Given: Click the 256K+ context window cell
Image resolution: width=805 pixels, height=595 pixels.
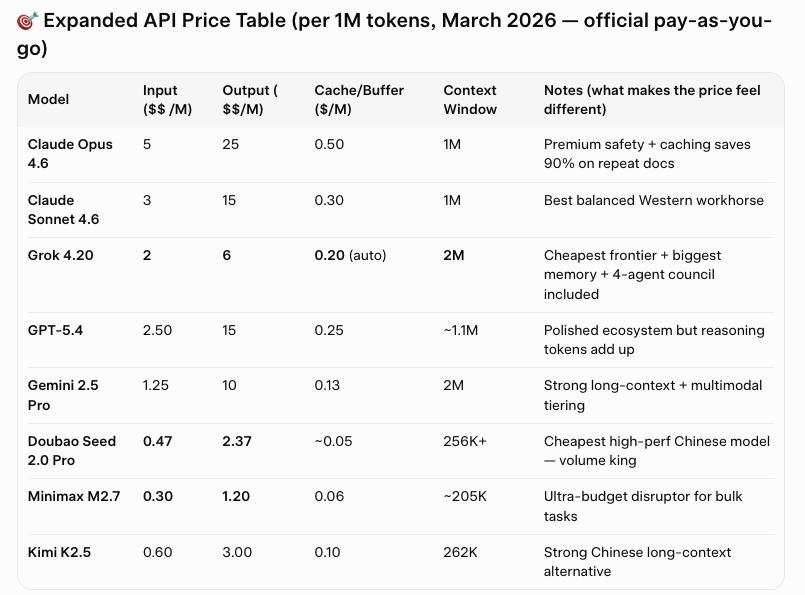Looking at the screenshot, I should coord(465,442).
